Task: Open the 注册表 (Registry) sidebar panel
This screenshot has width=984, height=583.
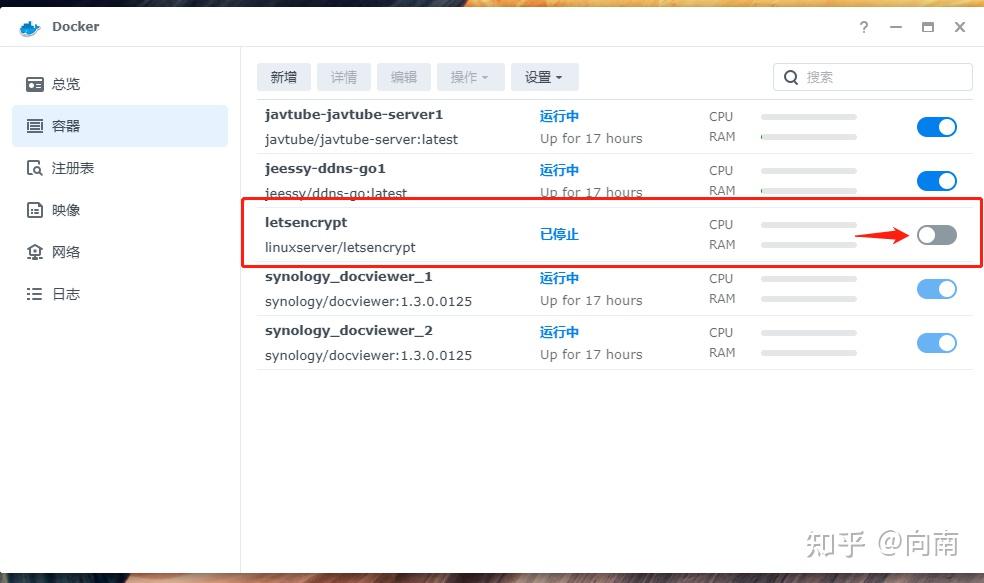Action: 67,168
